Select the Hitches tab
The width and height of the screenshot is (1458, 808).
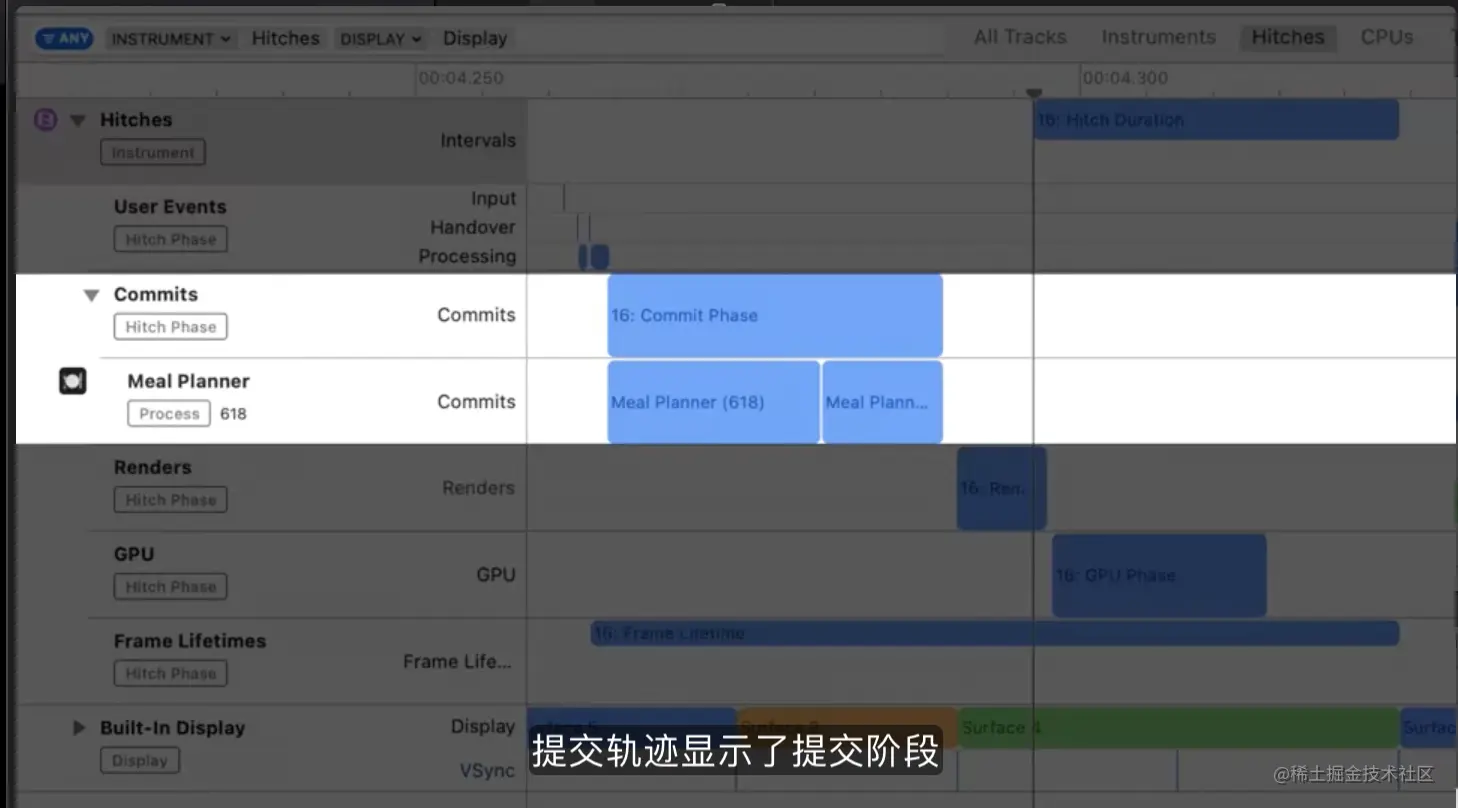pyautogui.click(x=1288, y=37)
